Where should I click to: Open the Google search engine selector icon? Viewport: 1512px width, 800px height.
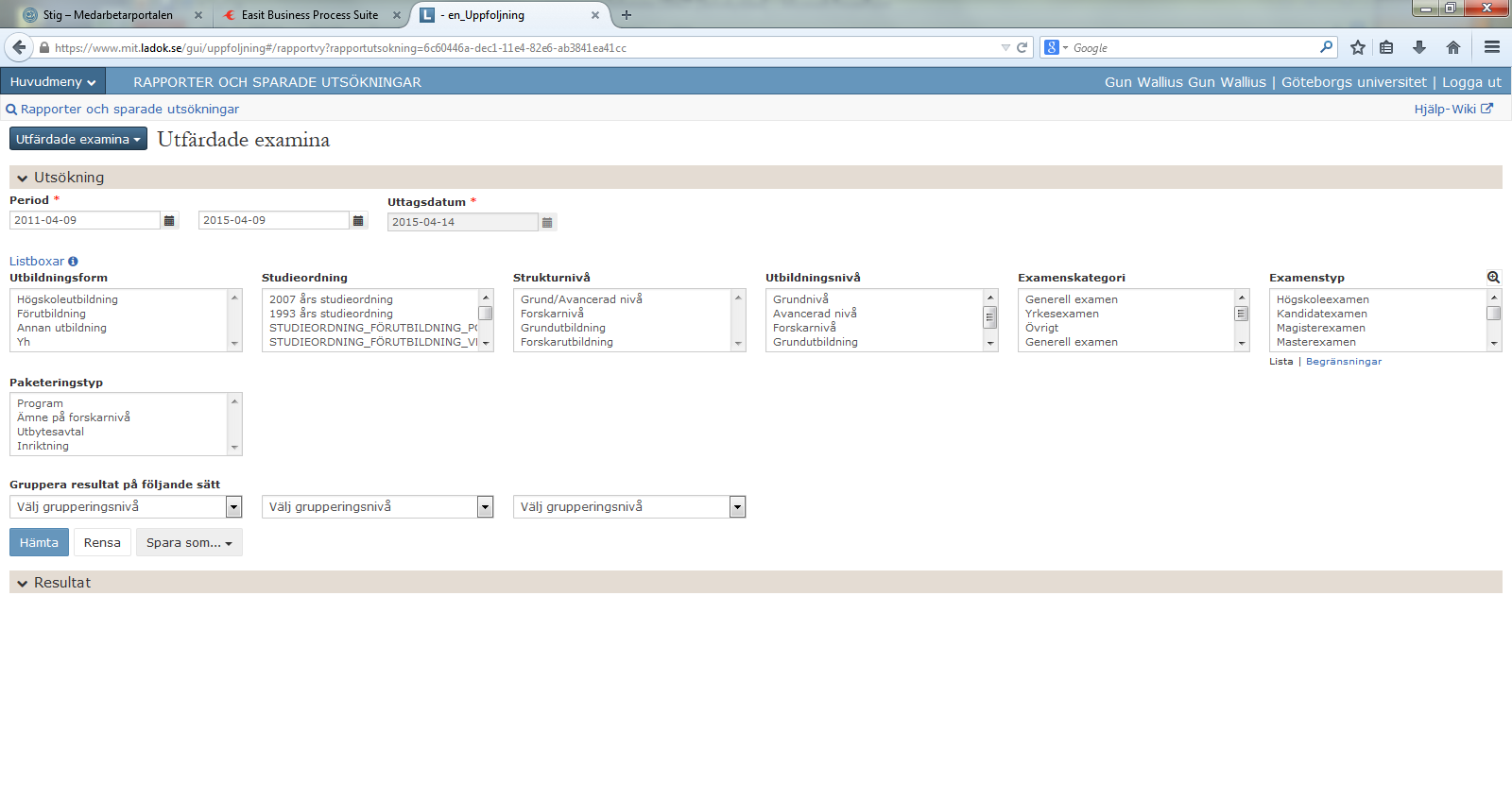pyautogui.click(x=1056, y=47)
